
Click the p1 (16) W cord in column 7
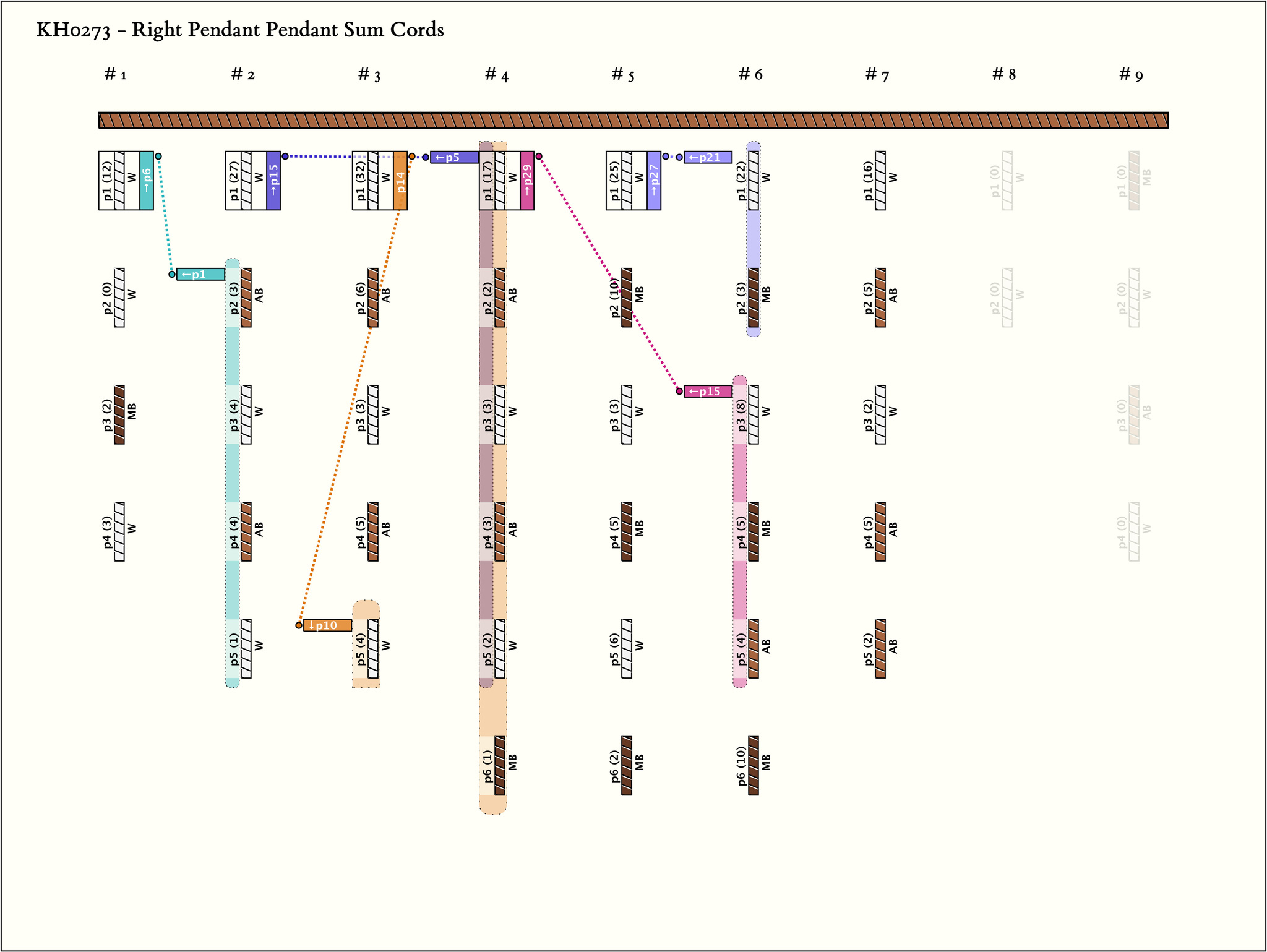tap(880, 181)
